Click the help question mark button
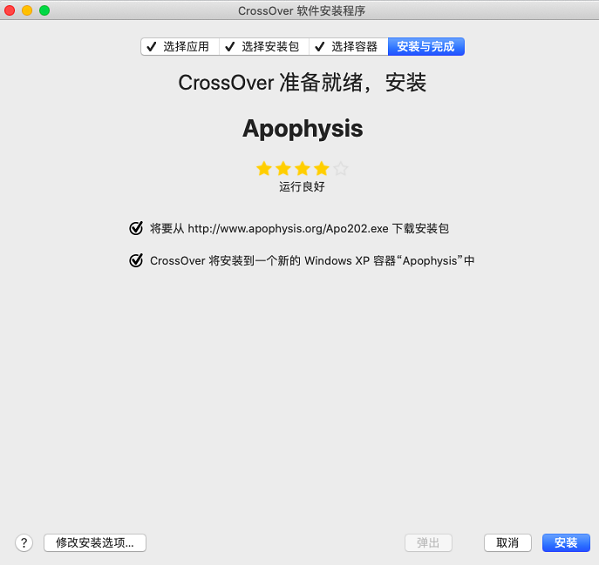The height and width of the screenshot is (565, 599). [x=24, y=542]
